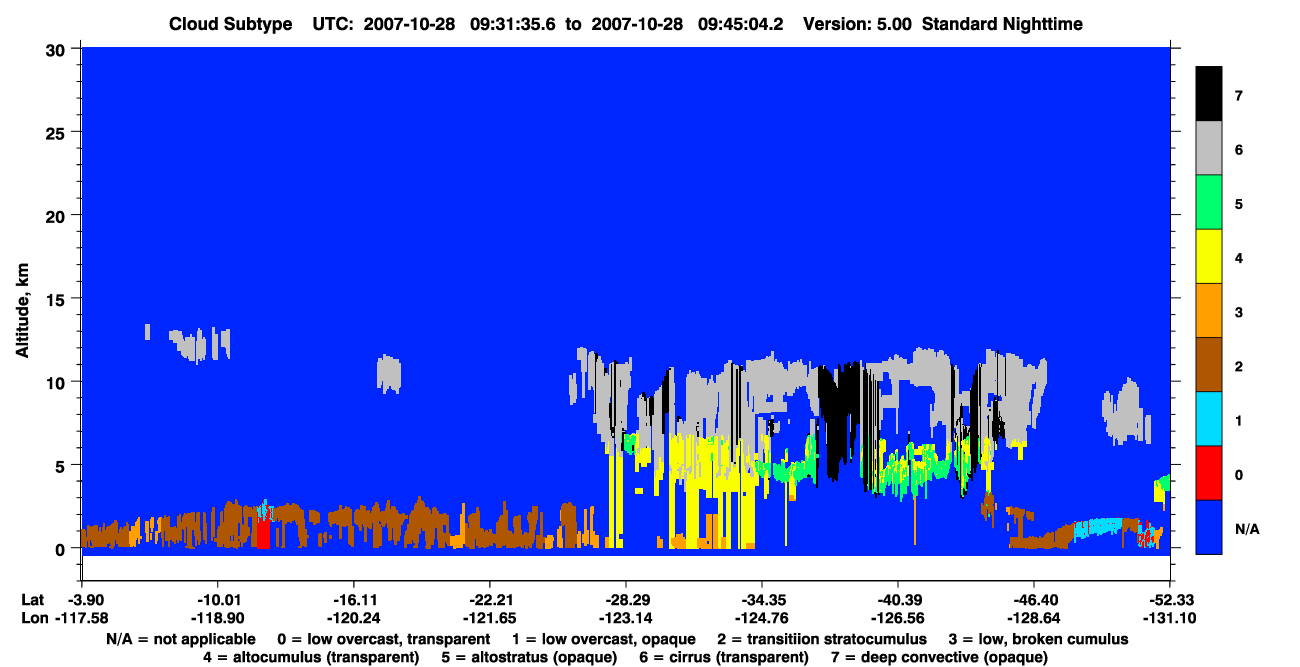The width and height of the screenshot is (1300, 667).
Task: Click 'Version: 5.00' in the title
Action: (859, 23)
